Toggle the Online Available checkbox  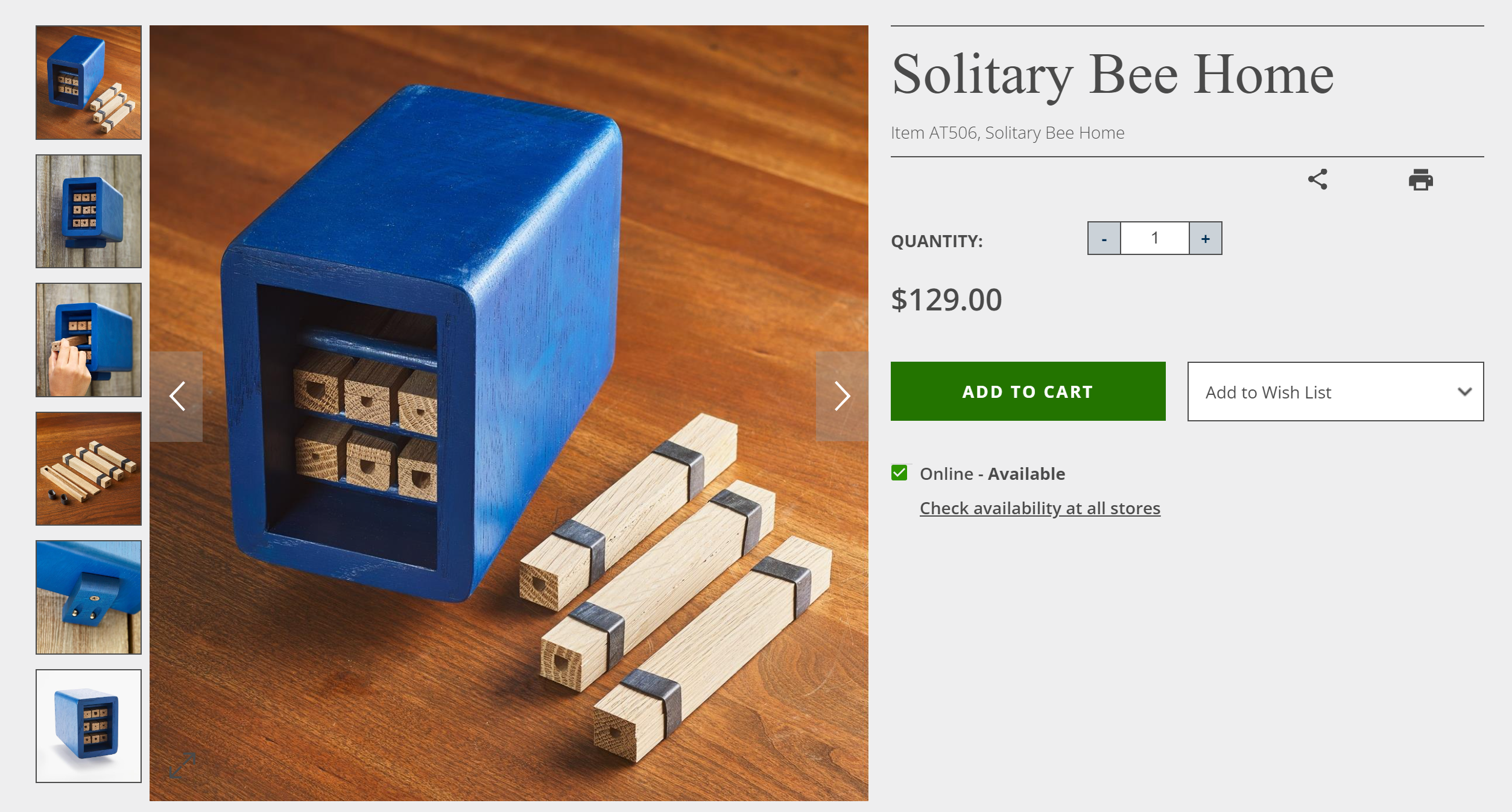[x=899, y=473]
